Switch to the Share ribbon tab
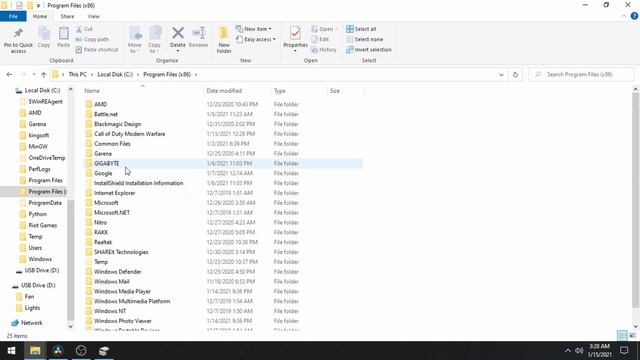 tap(67, 16)
